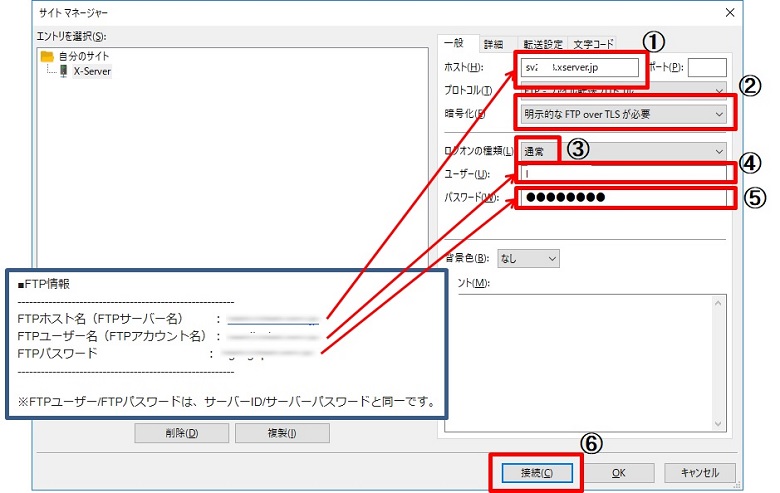Click the キャンセル button

[700, 473]
